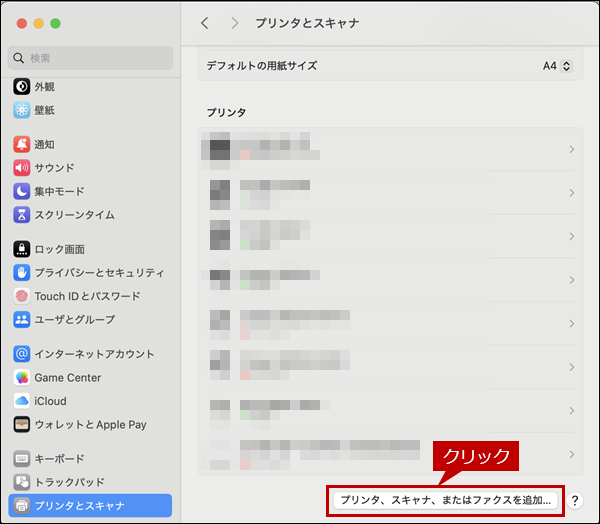Click the help question mark button
The width and height of the screenshot is (600, 524).
[x=576, y=501]
